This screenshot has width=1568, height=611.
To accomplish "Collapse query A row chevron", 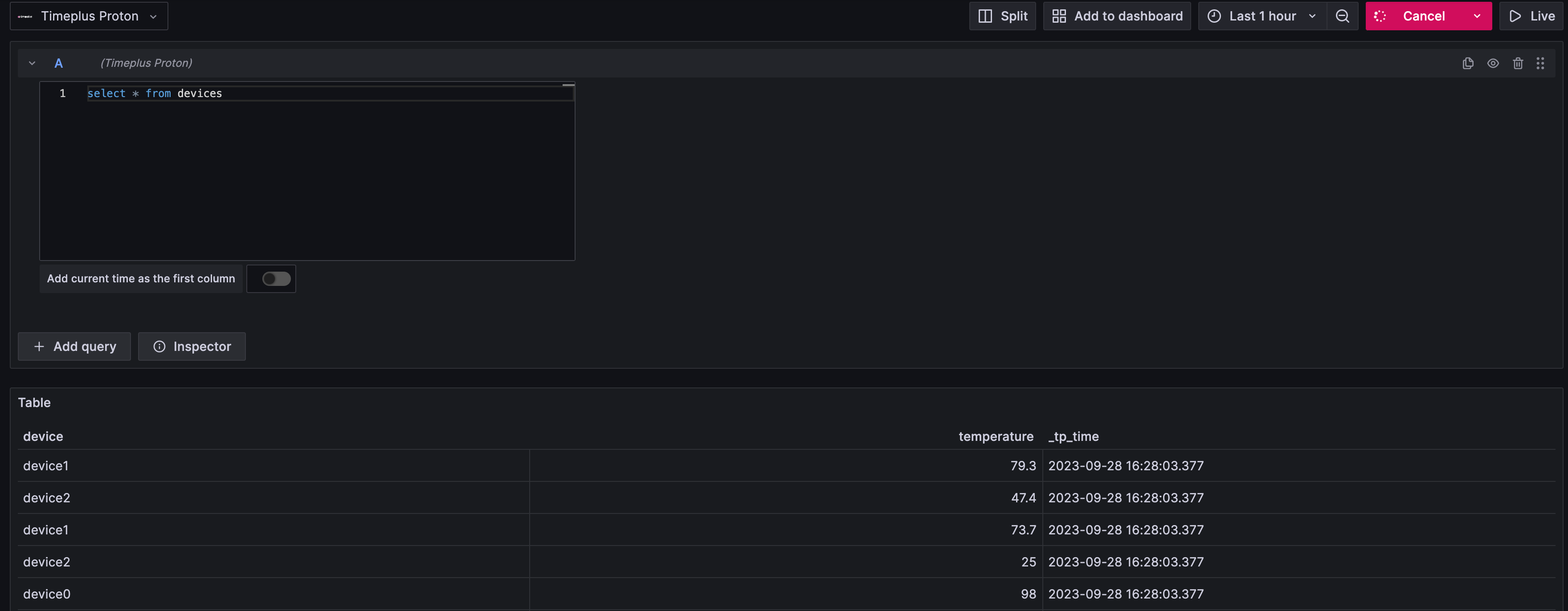I will [x=32, y=63].
